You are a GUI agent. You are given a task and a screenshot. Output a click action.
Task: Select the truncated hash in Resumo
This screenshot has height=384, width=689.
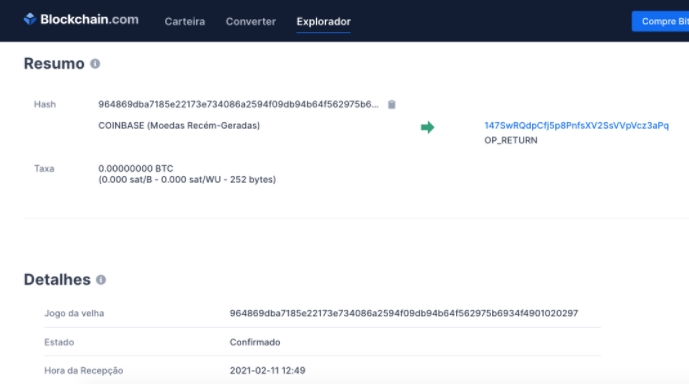[x=238, y=104]
